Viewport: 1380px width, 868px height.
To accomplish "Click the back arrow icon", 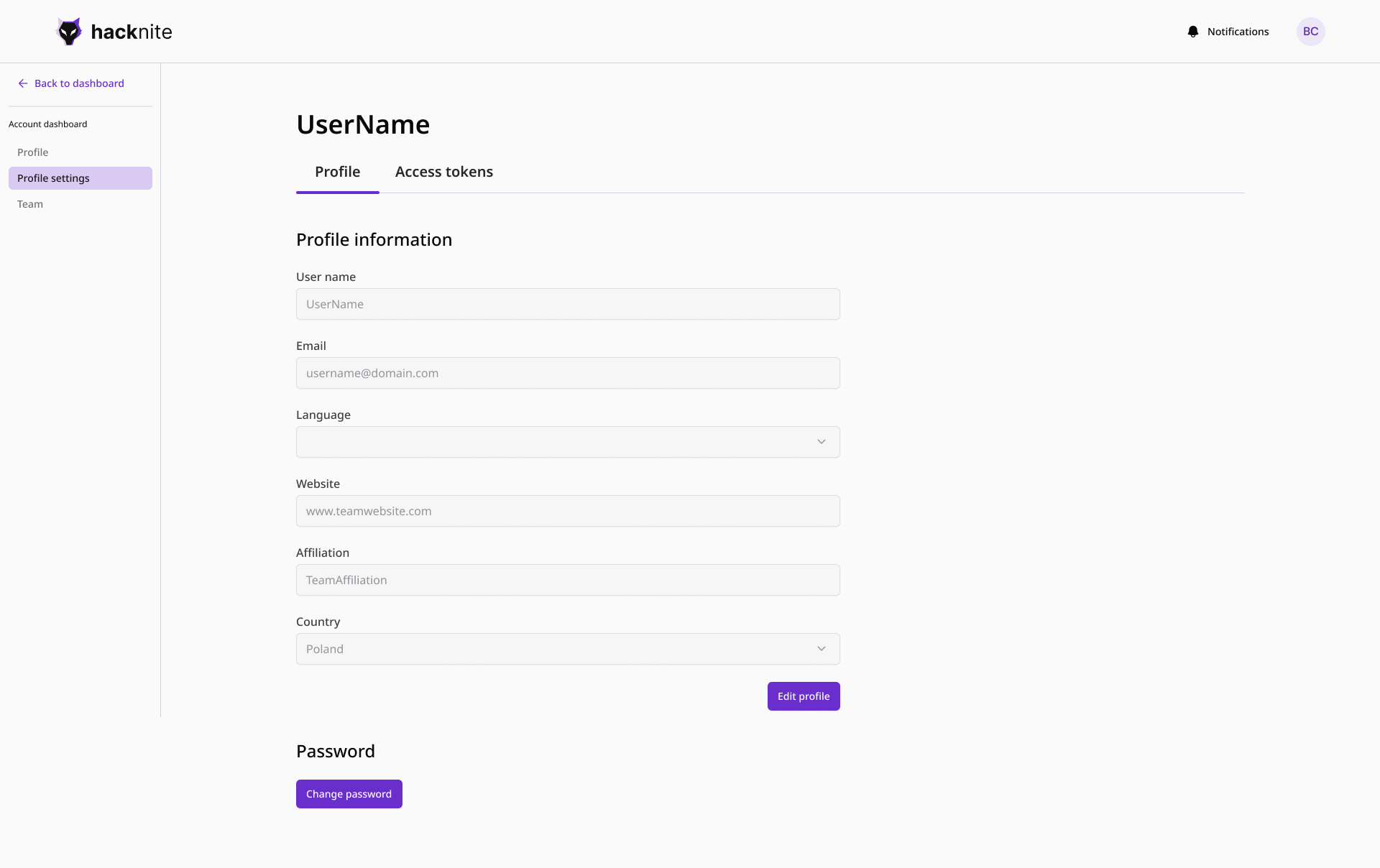I will pyautogui.click(x=23, y=83).
